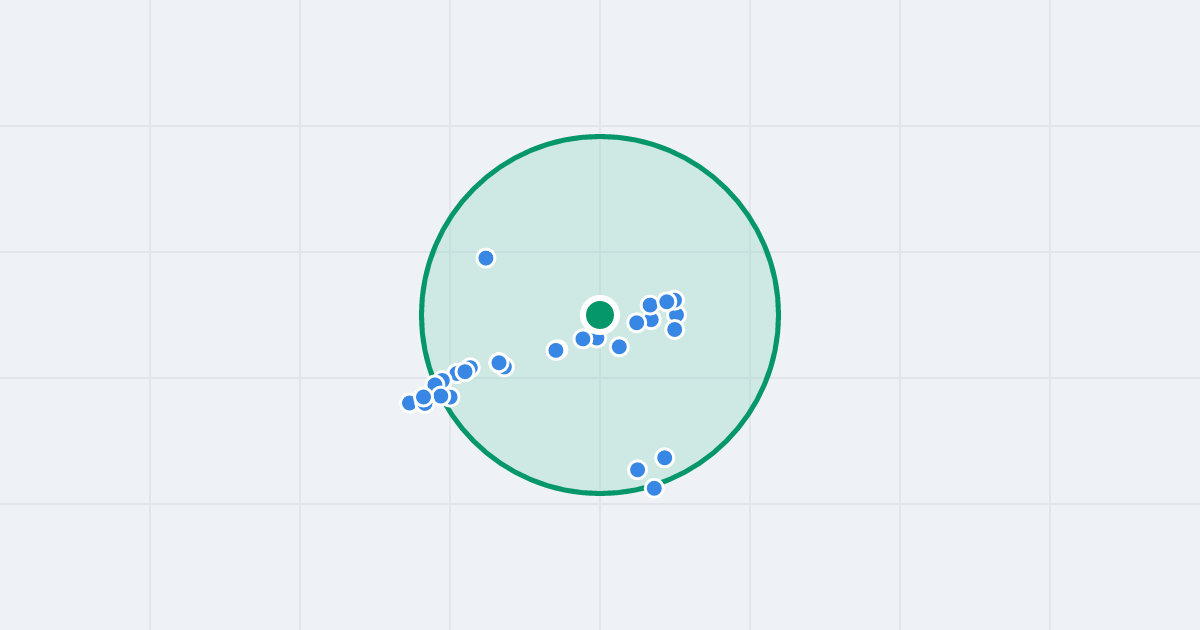Click the topmost front blue marker in the right cluster
This screenshot has height=630, width=1200.
667,301
